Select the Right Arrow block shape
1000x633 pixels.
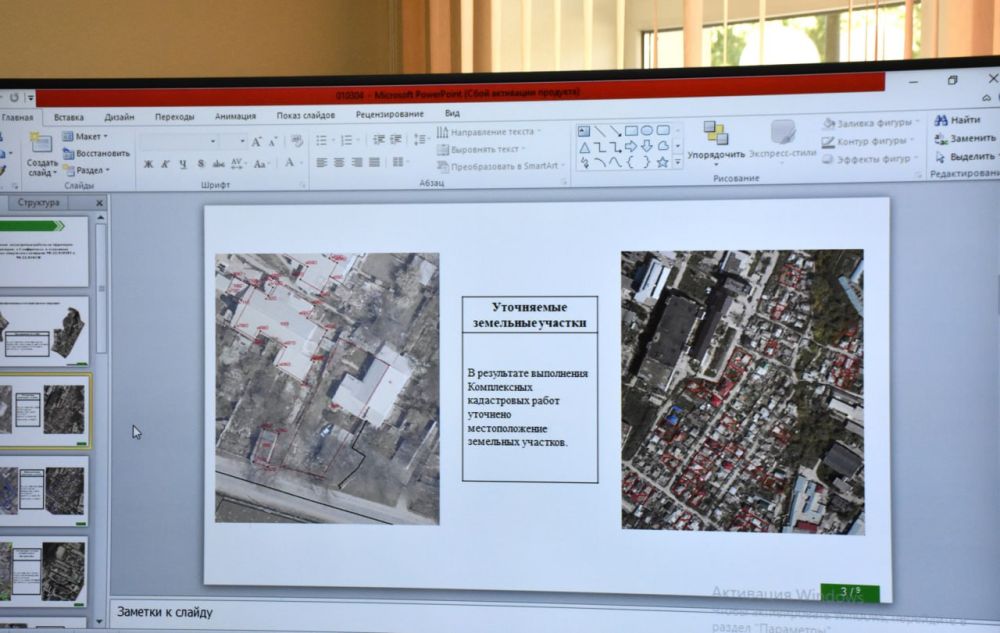(x=631, y=147)
